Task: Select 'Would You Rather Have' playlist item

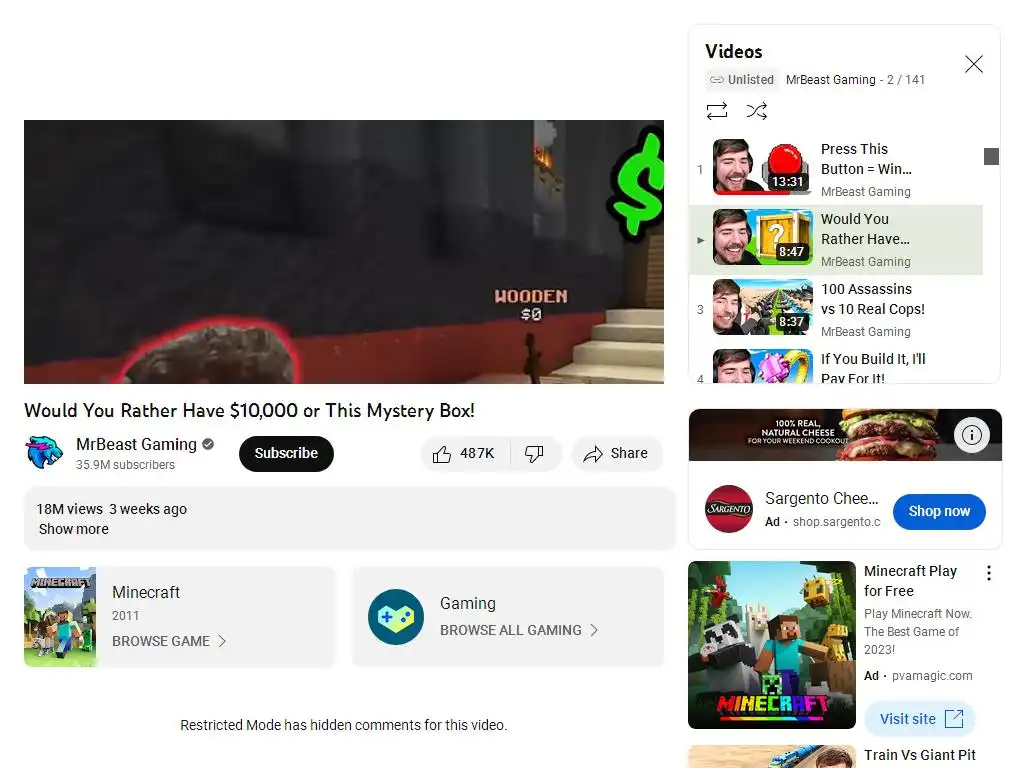Action: point(836,240)
